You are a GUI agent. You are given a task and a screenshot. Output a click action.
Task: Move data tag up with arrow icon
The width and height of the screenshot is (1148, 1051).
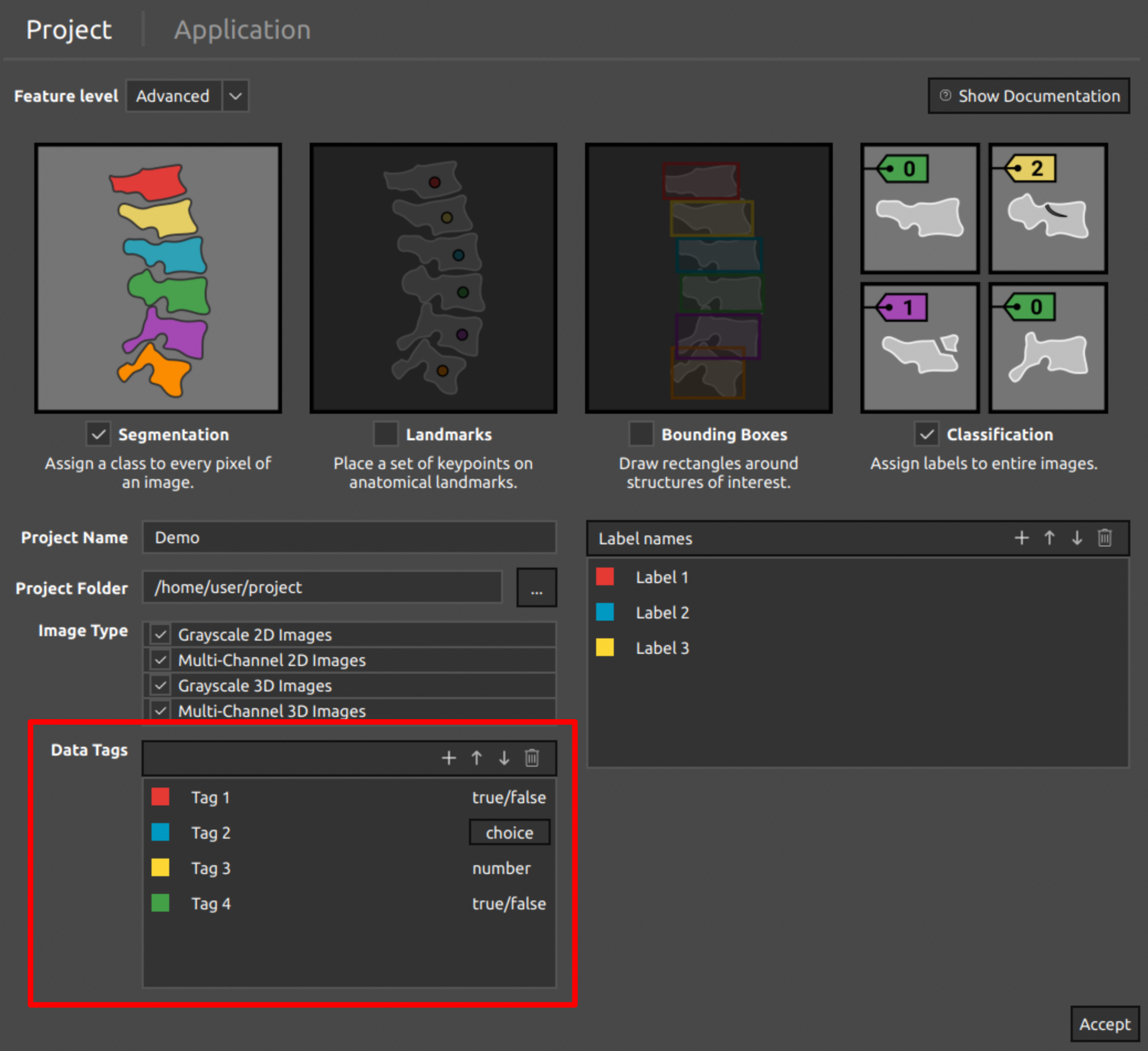pos(477,758)
